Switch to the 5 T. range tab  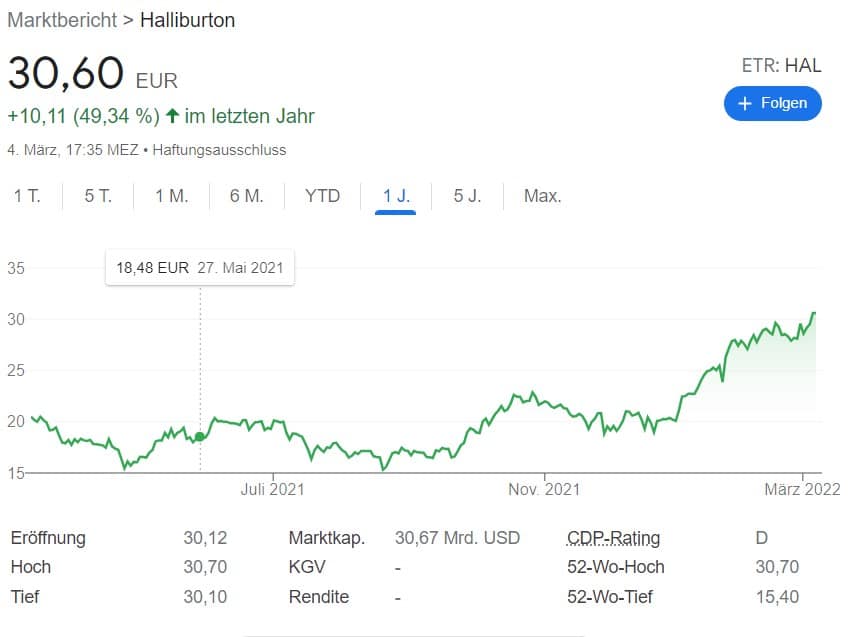98,196
